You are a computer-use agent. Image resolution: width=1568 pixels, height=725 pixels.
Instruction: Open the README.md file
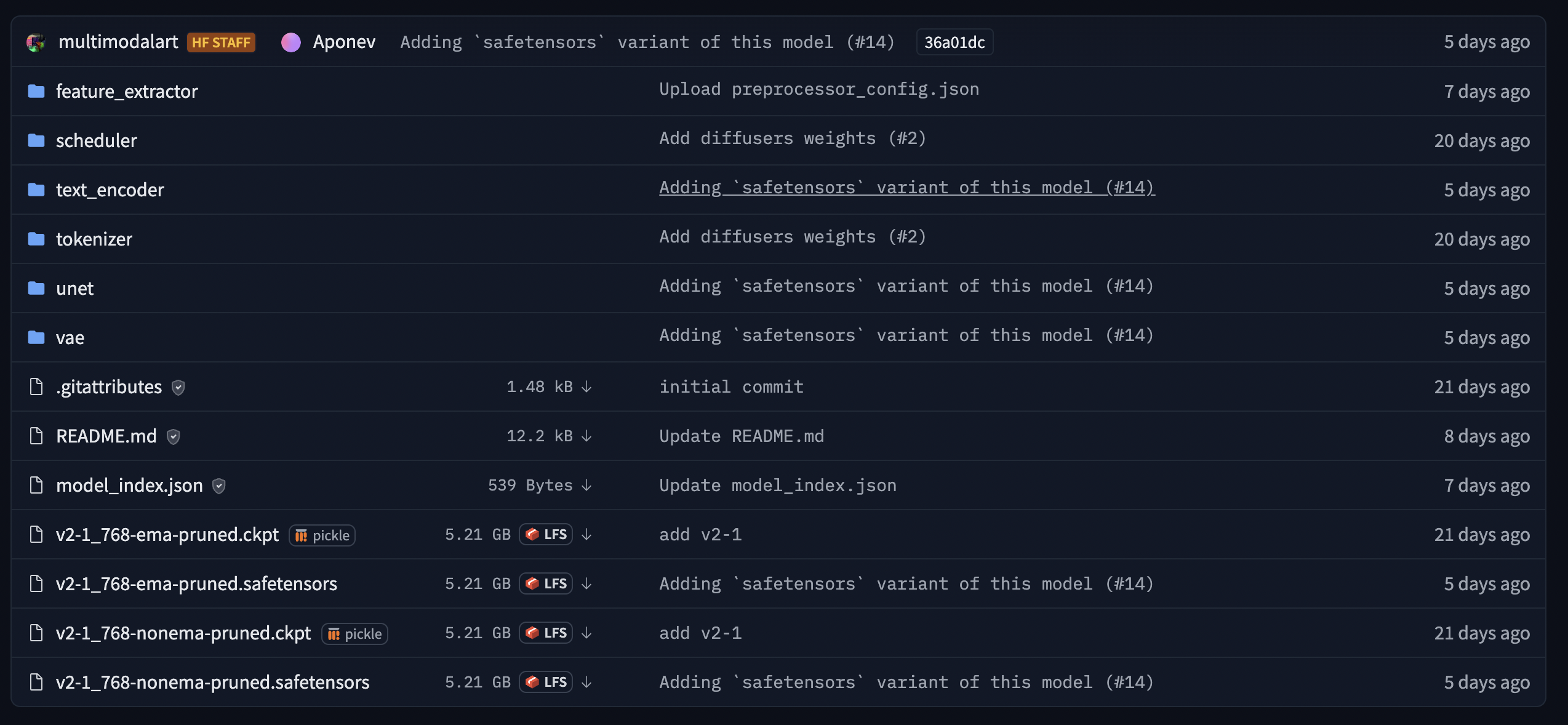106,436
